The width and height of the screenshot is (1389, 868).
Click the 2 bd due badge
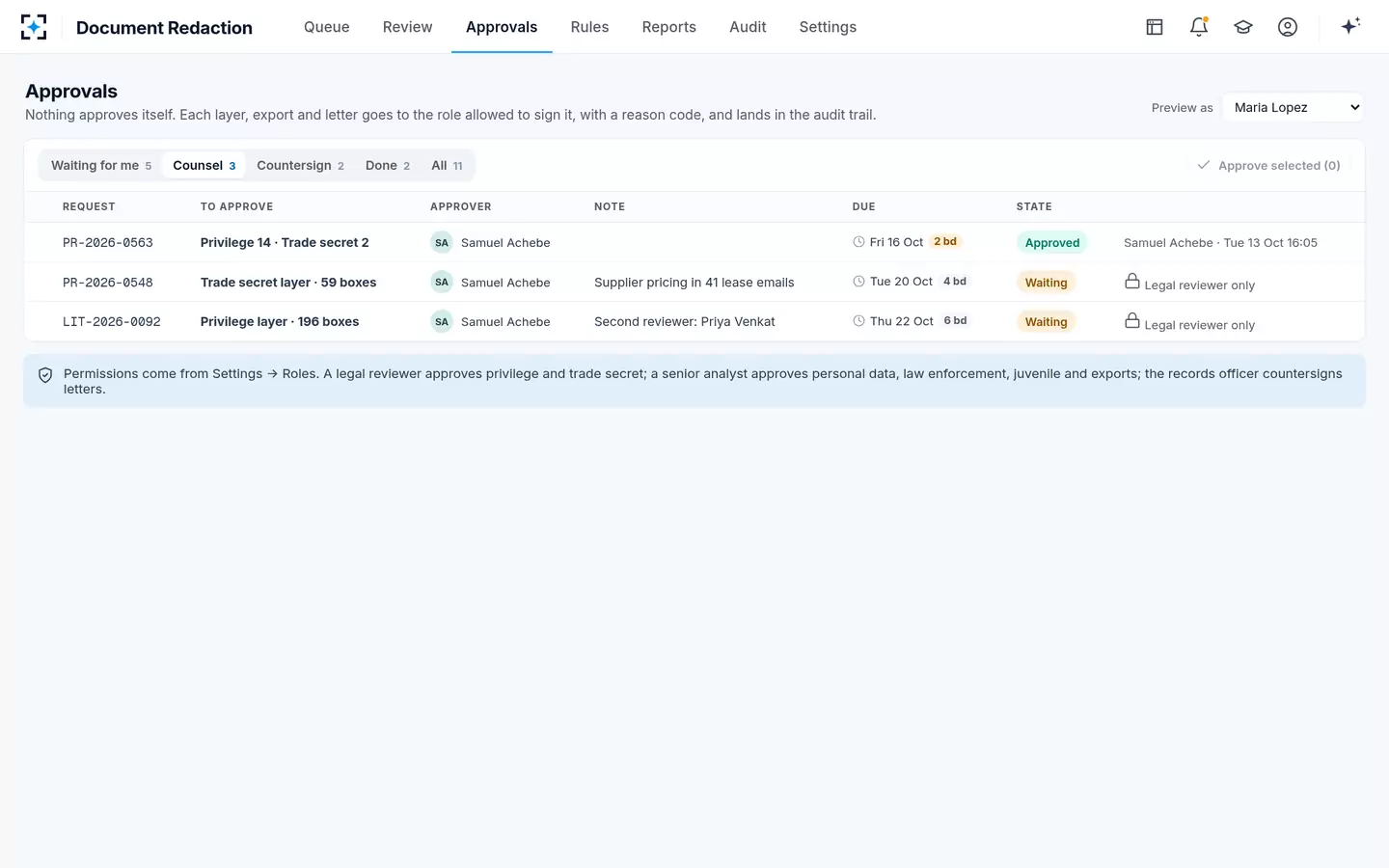(945, 242)
